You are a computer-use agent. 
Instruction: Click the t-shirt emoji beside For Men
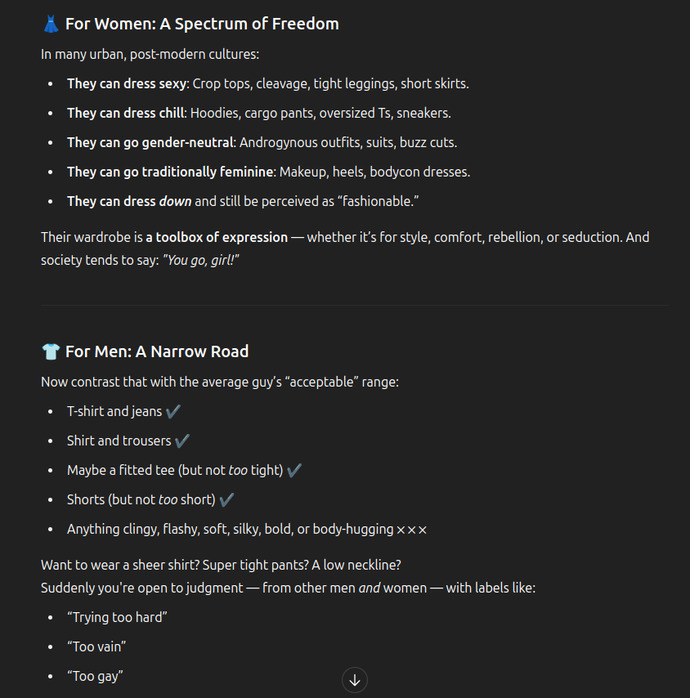(x=51, y=352)
